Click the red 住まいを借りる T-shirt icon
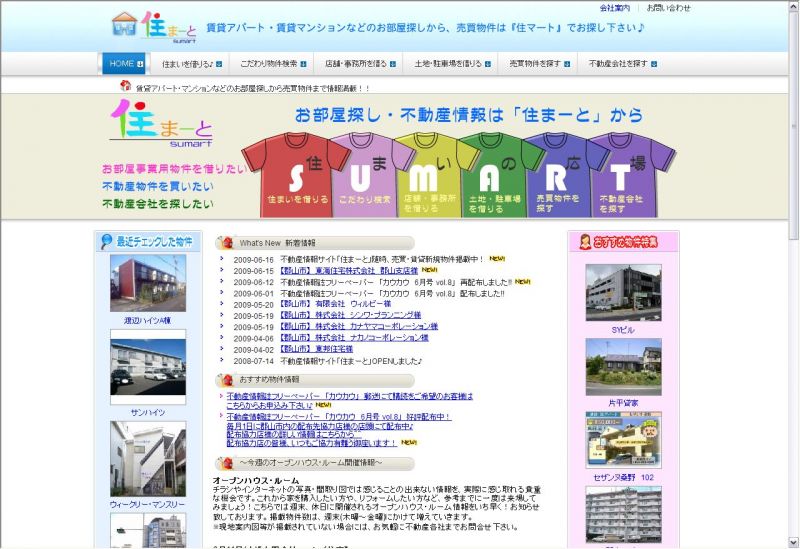This screenshot has height=549, width=800. [x=289, y=175]
